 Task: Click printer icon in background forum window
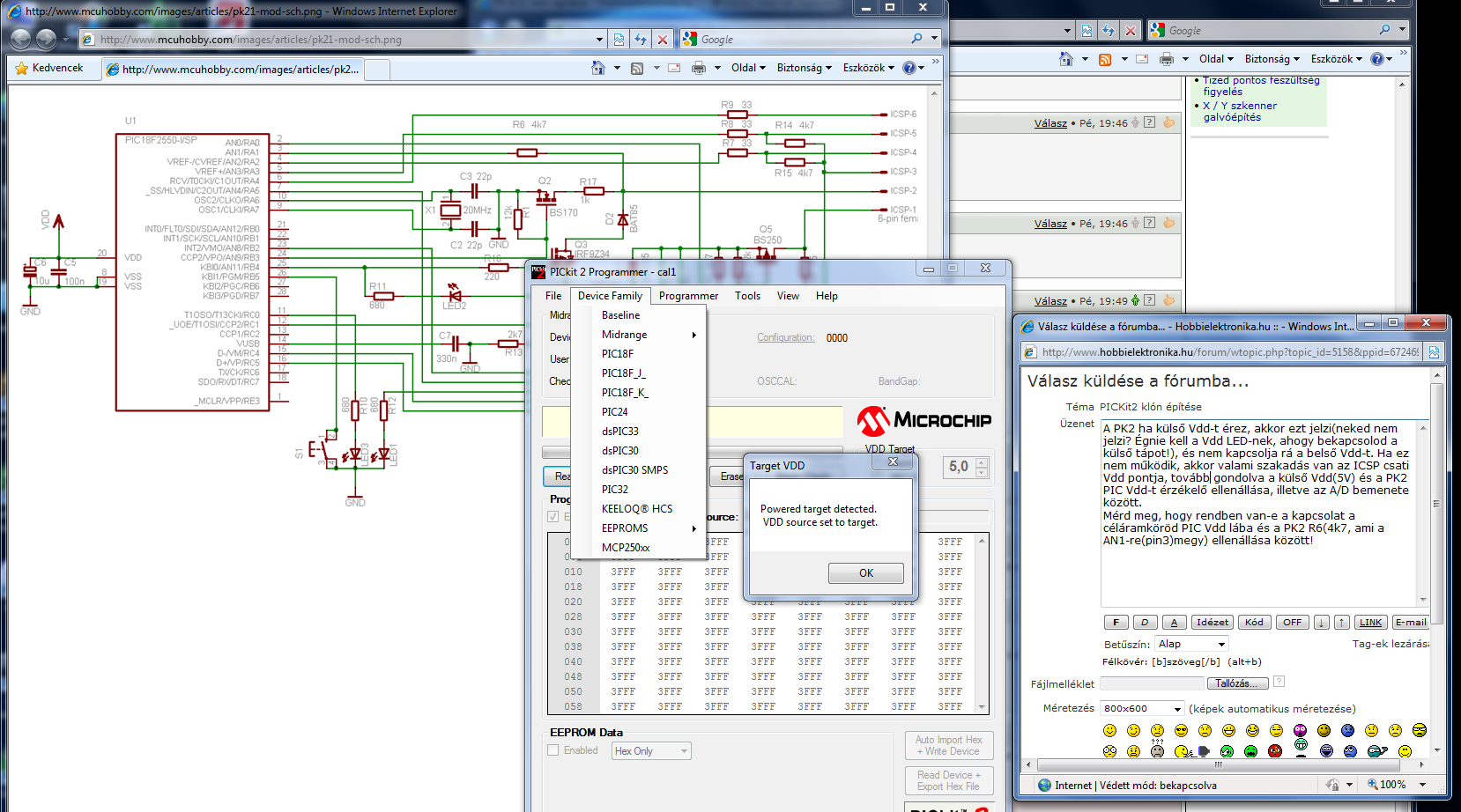(1167, 59)
